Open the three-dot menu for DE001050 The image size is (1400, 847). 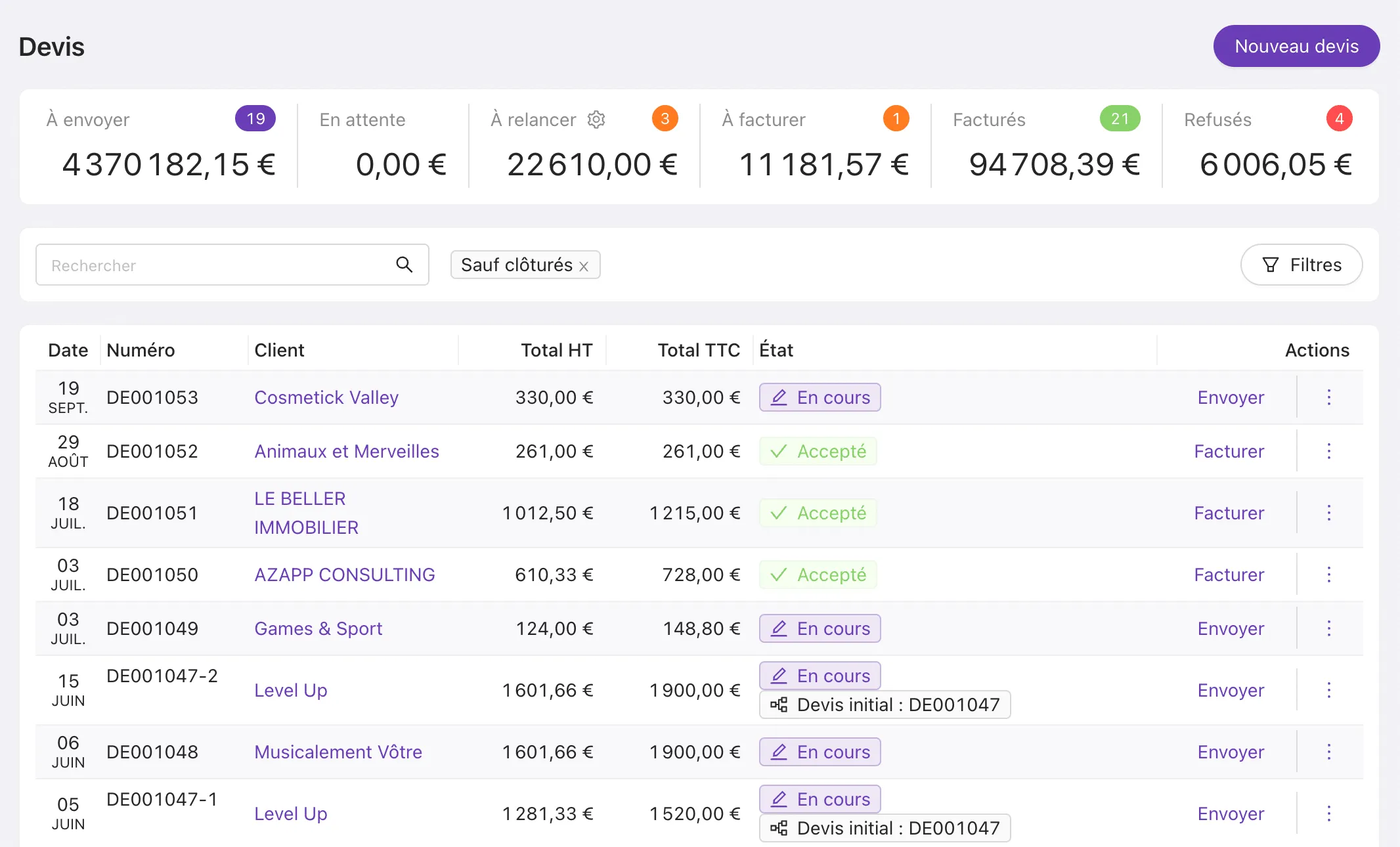click(1329, 575)
